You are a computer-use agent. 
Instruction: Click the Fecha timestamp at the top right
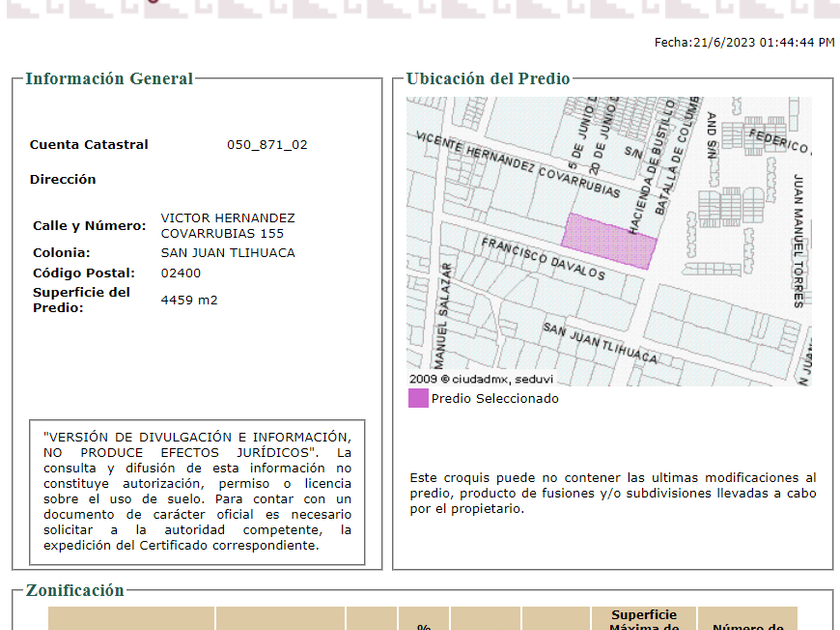coord(744,43)
